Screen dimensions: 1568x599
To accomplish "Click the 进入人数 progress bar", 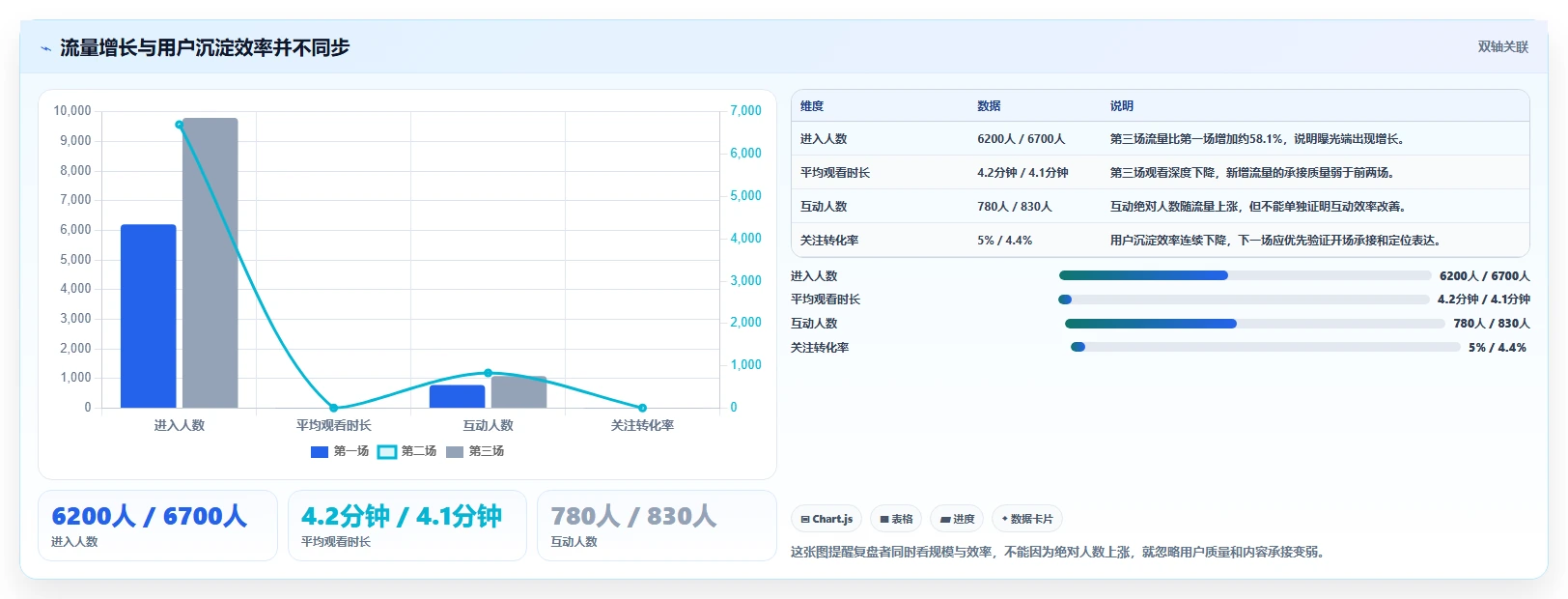I will point(1245,275).
